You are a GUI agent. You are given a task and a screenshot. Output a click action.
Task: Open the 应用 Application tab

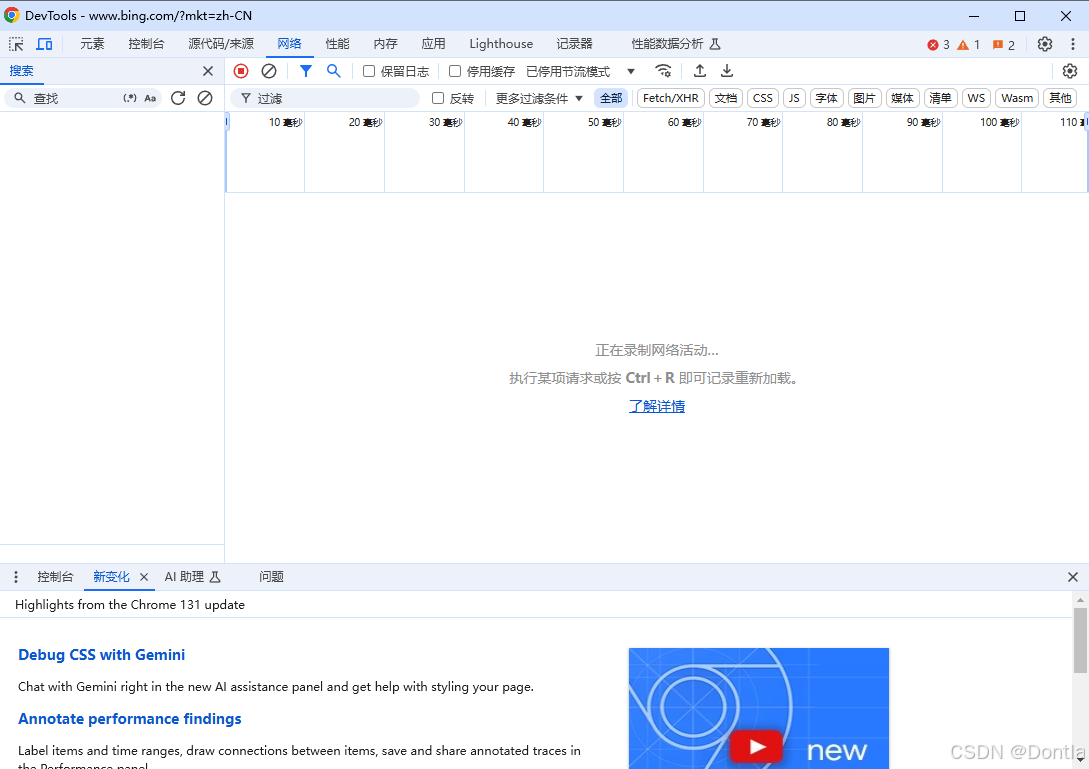tap(433, 44)
